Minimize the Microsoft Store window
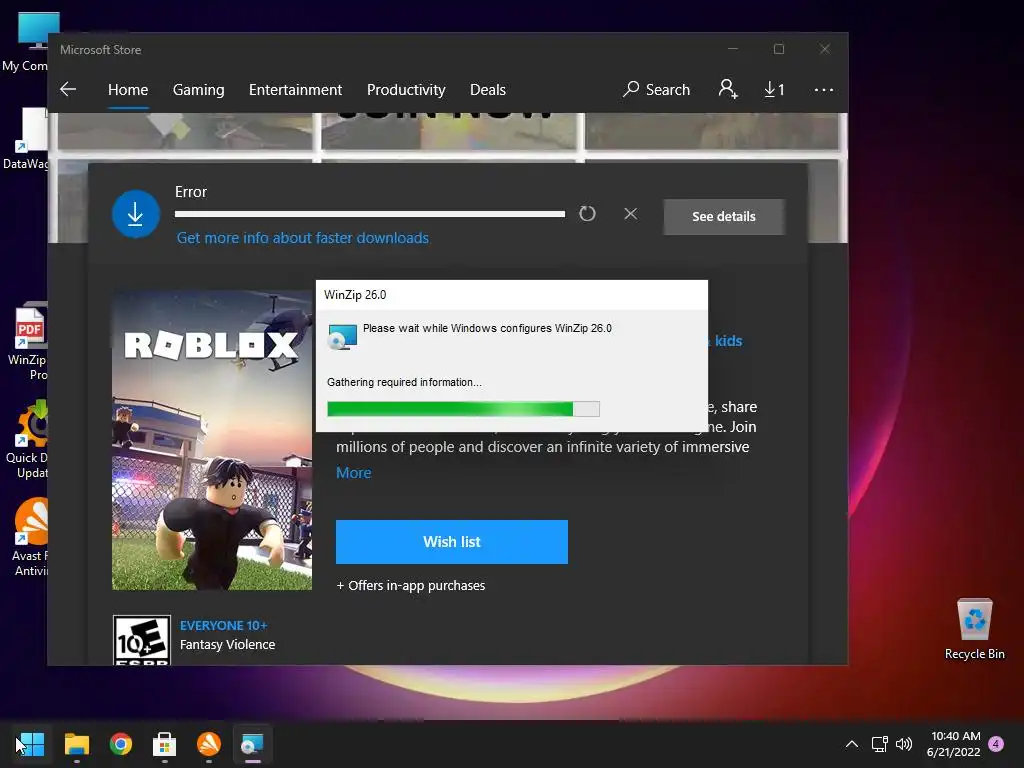This screenshot has height=768, width=1024. click(733, 49)
